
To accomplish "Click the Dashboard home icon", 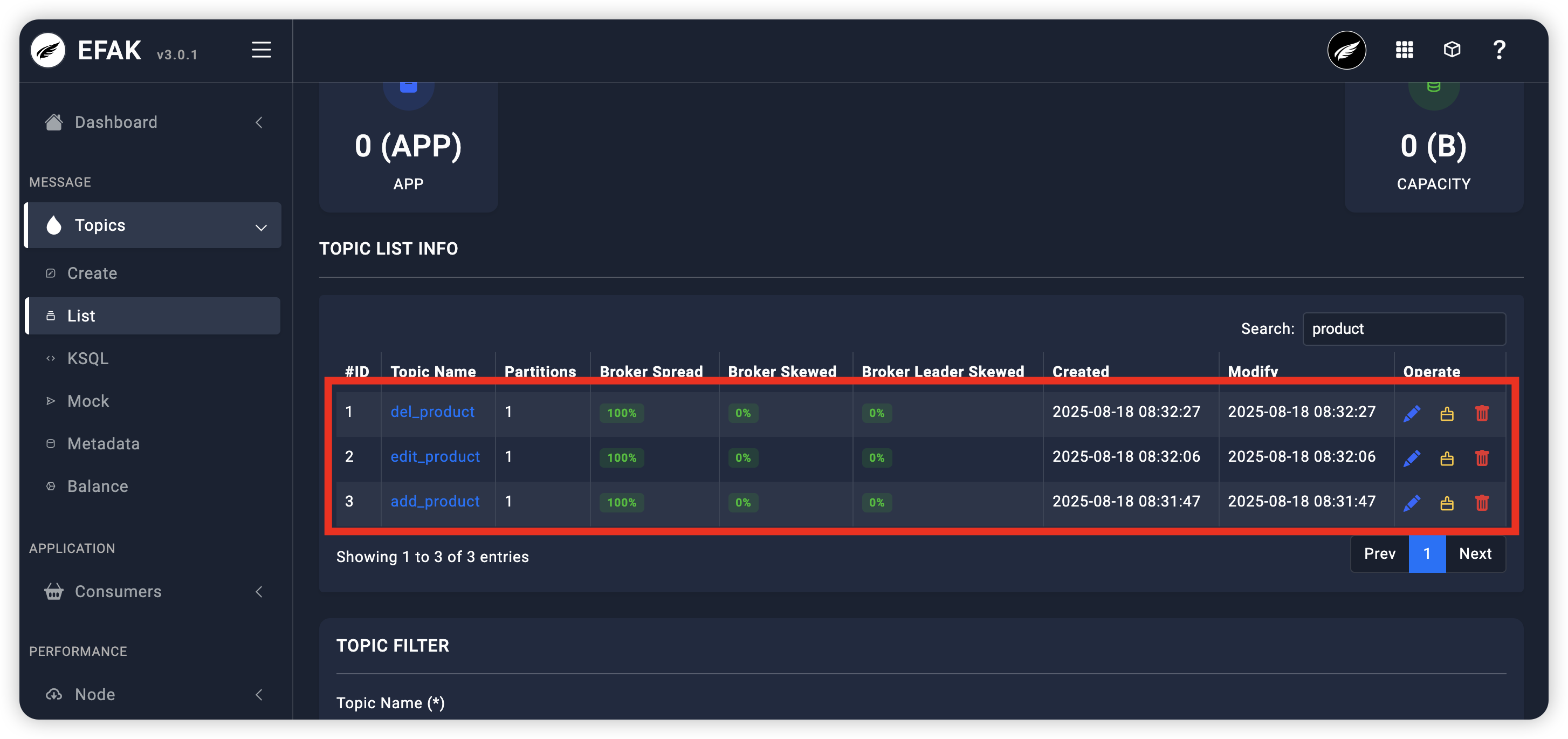I will click(53, 122).
